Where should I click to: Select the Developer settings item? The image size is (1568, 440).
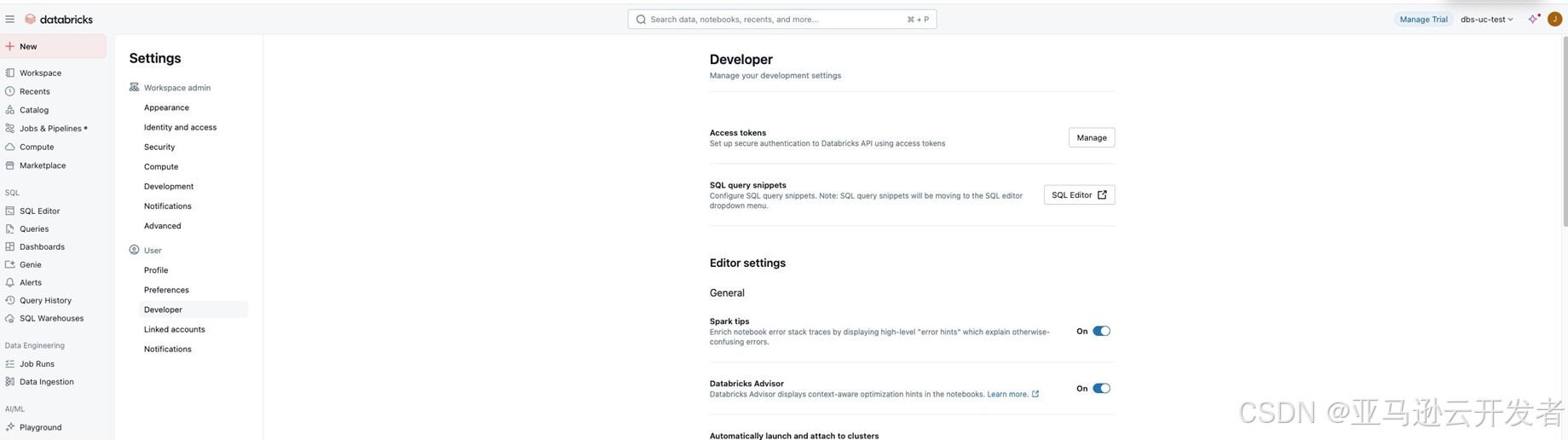point(193,310)
